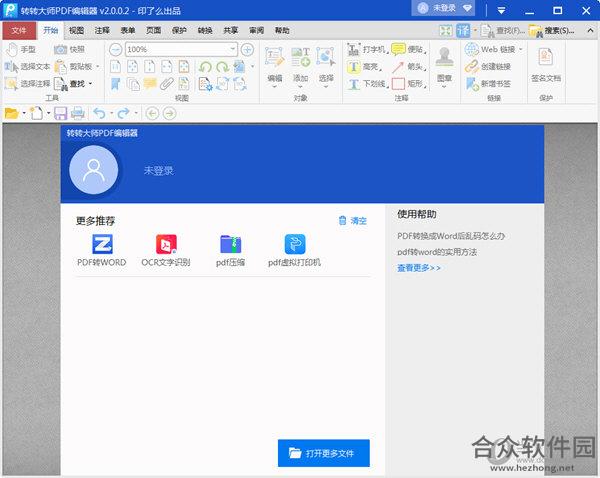Screen dimensions: 600x478
Task: Rotate view counterclockwise with left green arrow
Action: (205, 67)
